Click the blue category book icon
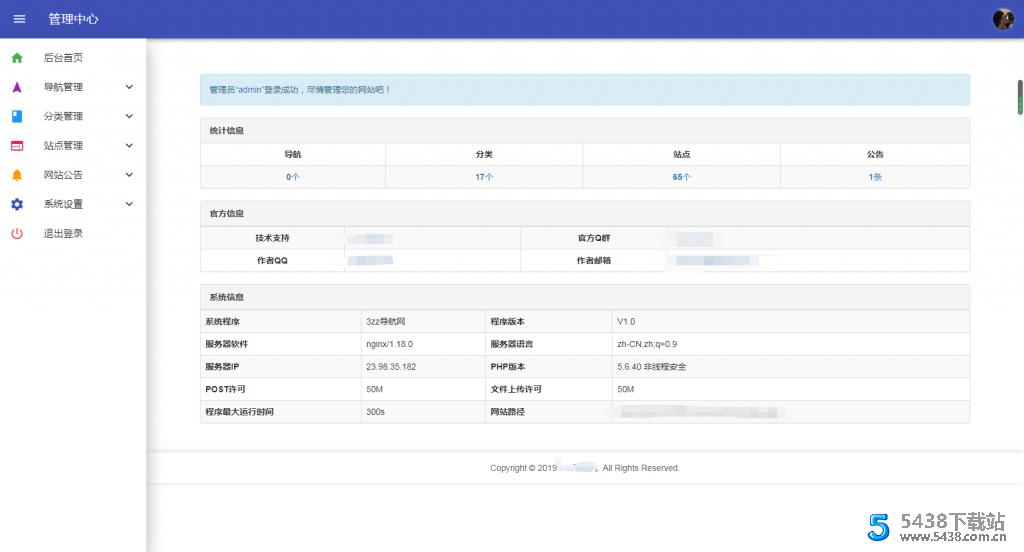 tap(17, 116)
